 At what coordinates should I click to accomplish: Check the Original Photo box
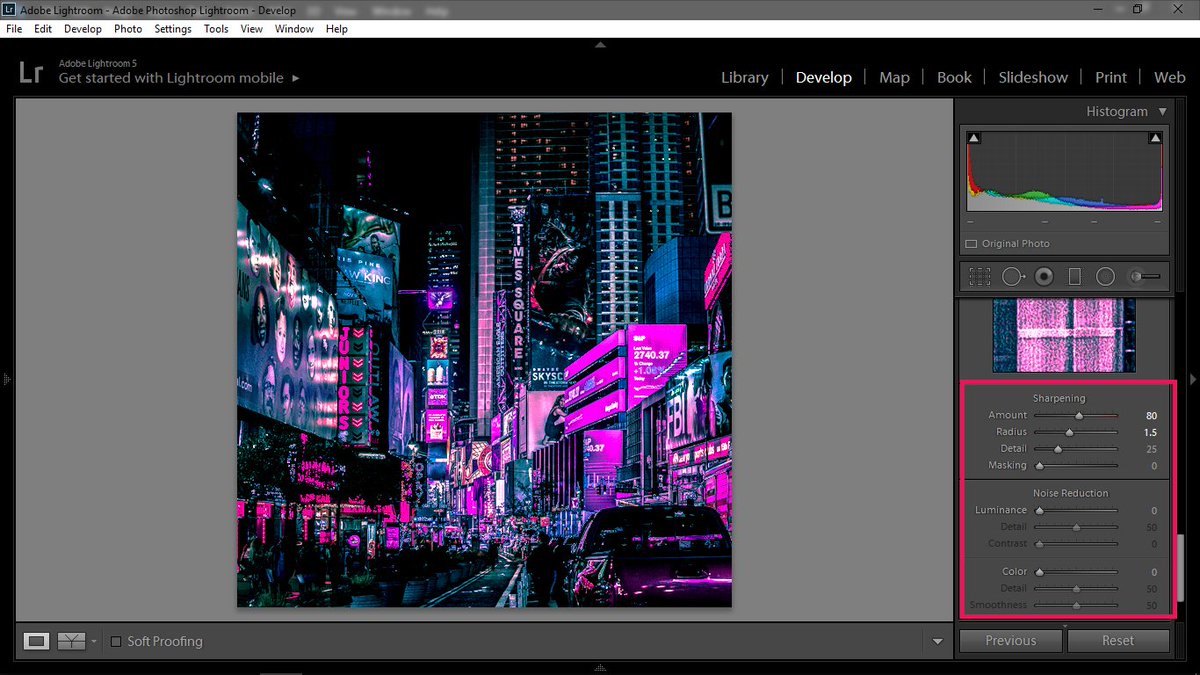tap(970, 244)
